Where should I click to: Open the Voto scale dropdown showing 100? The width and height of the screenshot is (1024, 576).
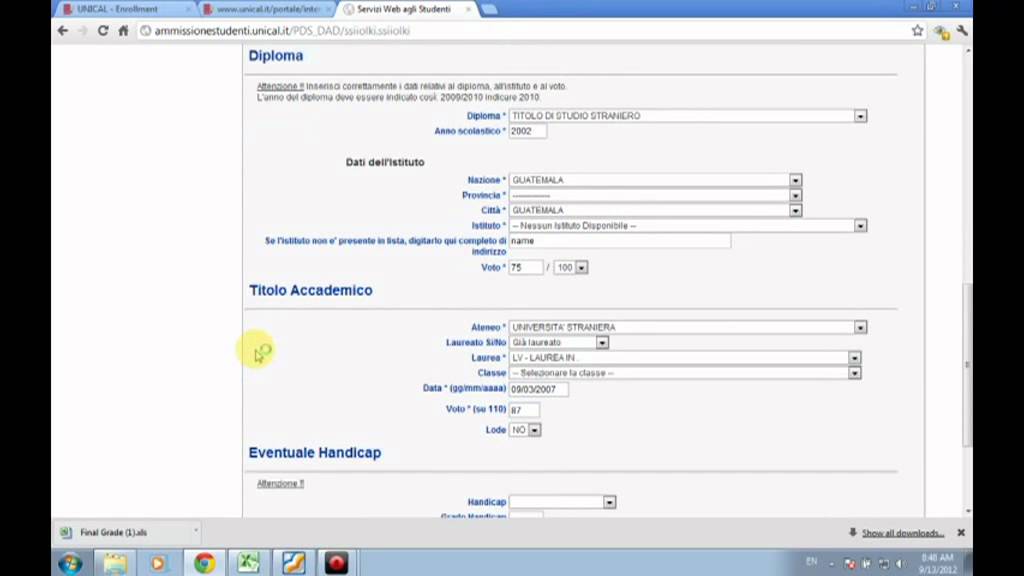571,268
